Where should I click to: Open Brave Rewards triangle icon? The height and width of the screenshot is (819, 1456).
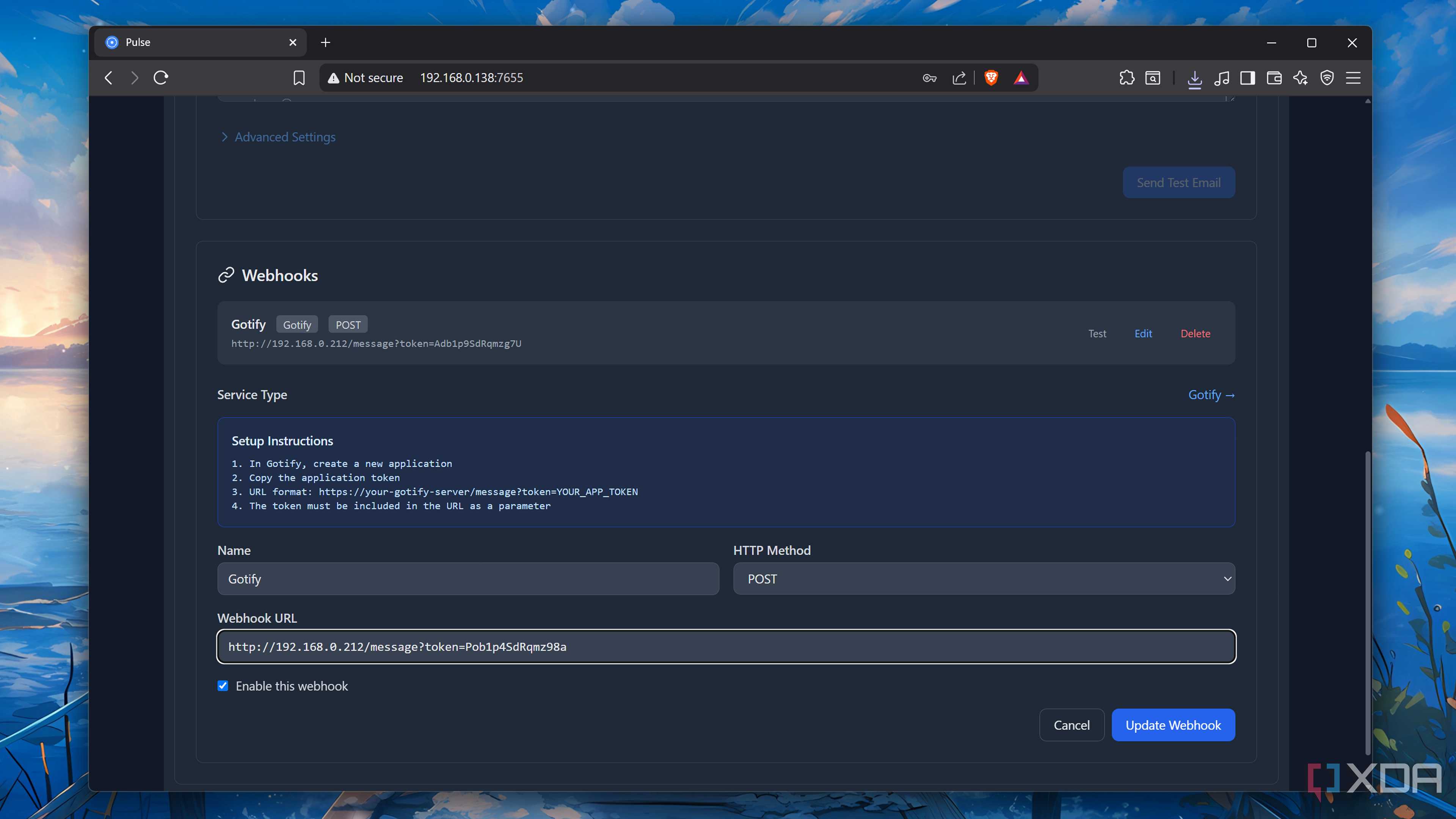[x=1021, y=78]
